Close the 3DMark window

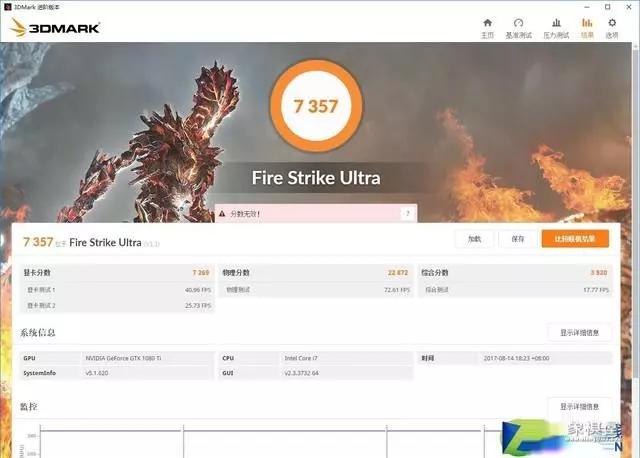[629, 7]
